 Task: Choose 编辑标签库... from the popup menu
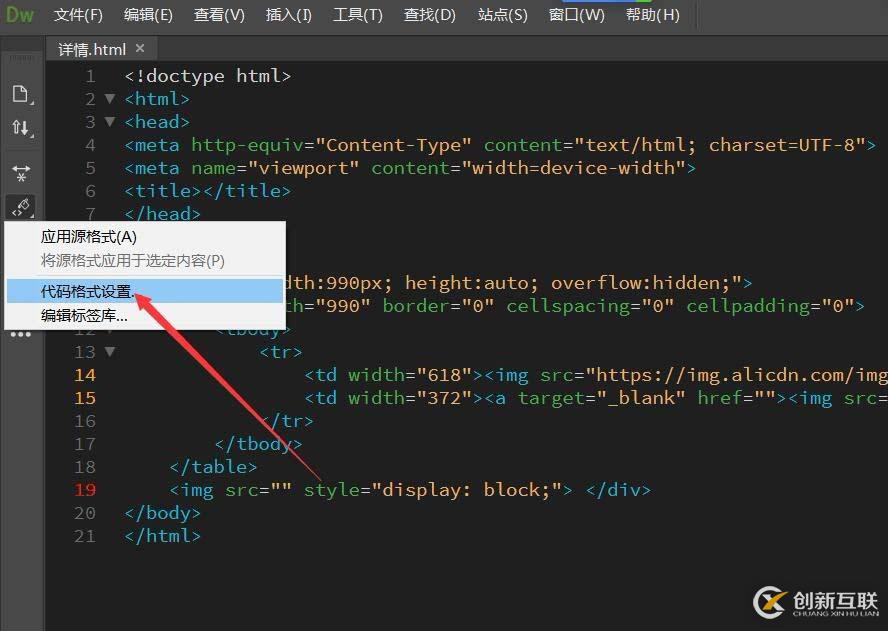pyautogui.click(x=144, y=315)
